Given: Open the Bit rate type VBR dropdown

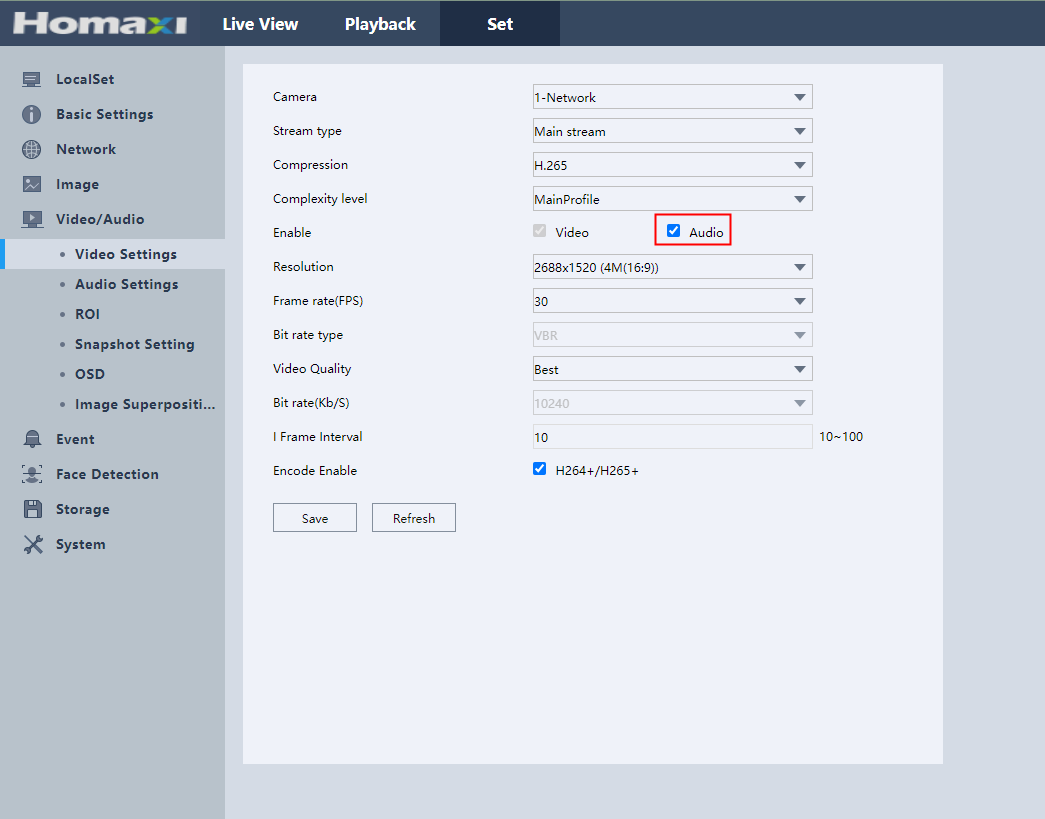Looking at the screenshot, I should [672, 335].
